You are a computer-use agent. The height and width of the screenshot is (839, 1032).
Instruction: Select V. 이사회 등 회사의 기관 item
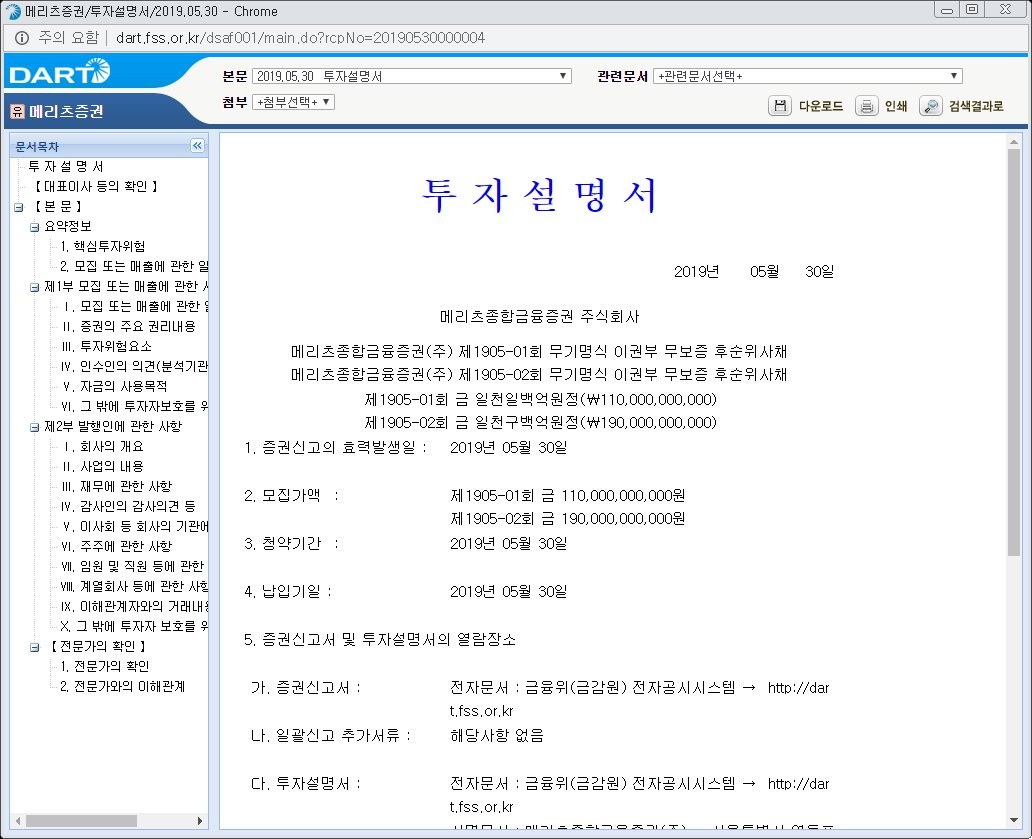135,526
